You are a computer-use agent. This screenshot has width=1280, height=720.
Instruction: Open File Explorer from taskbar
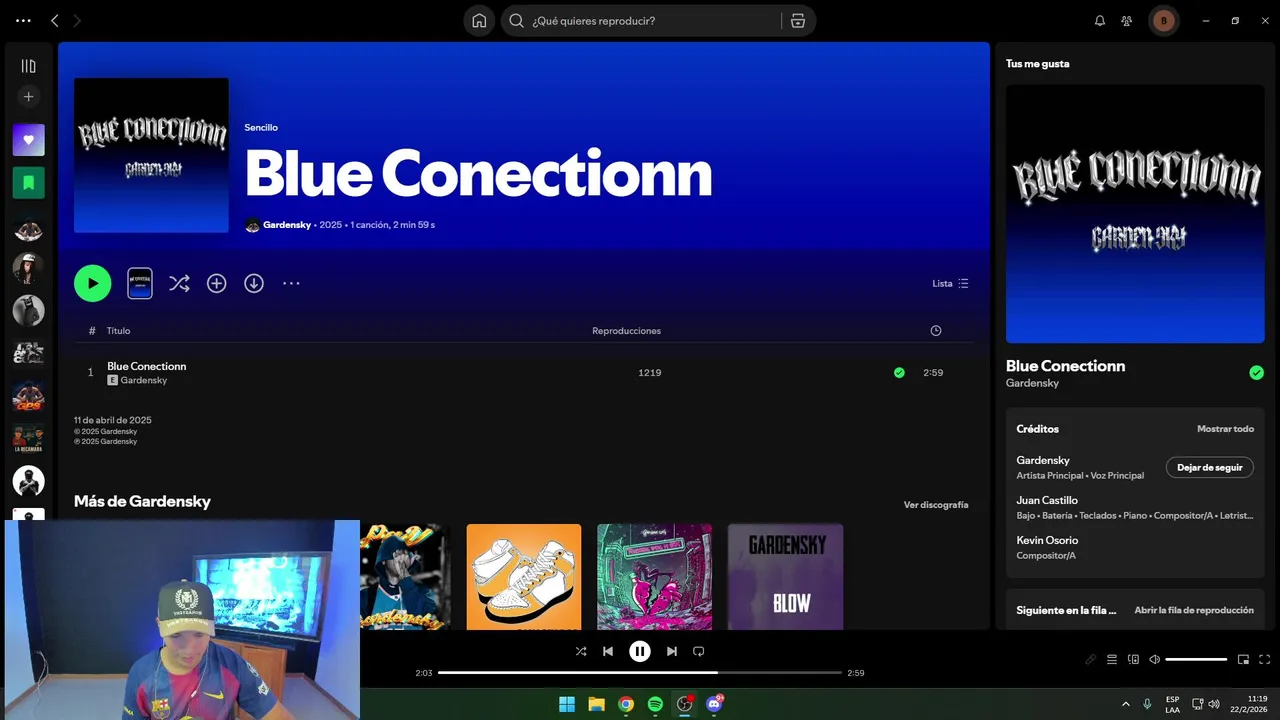(596, 704)
